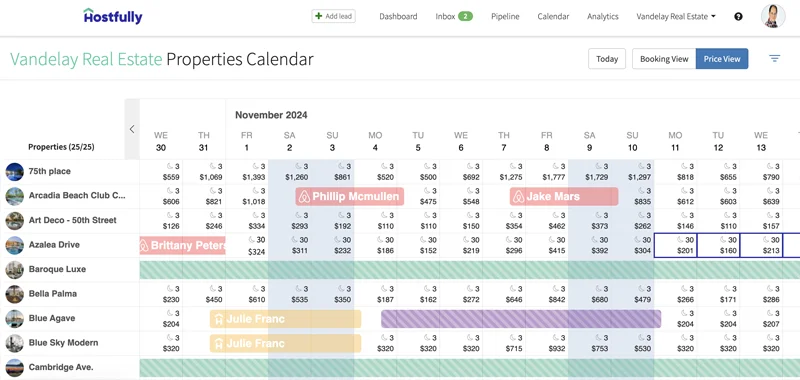
Task: Open Julie Franc booking on Blue Agave
Action: click(285, 319)
